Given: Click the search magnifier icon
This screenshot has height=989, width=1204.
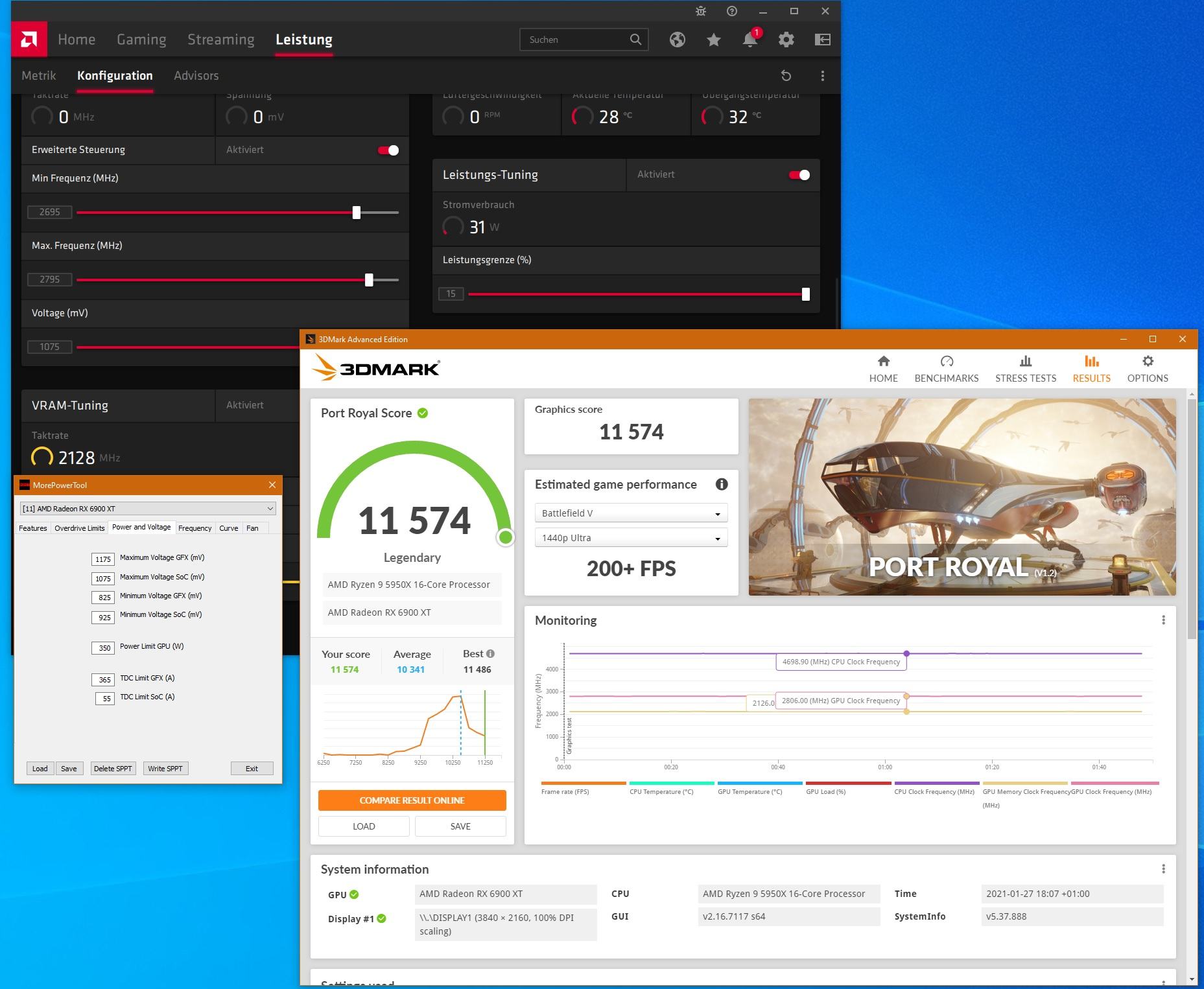Looking at the screenshot, I should click(x=635, y=40).
